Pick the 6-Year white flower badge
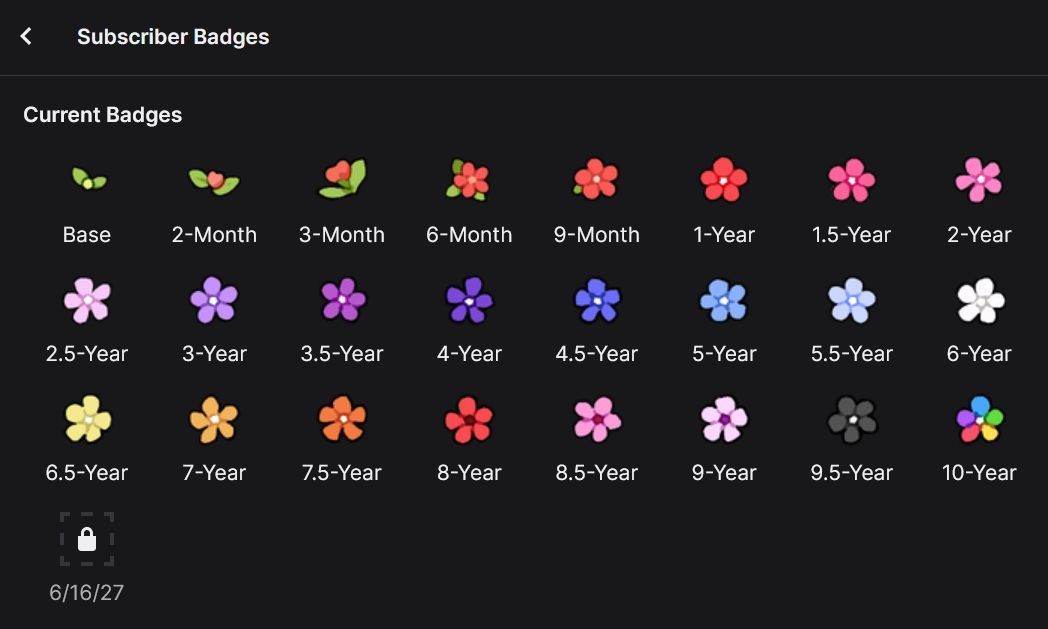The height and width of the screenshot is (629, 1048). pyautogui.click(x=979, y=299)
